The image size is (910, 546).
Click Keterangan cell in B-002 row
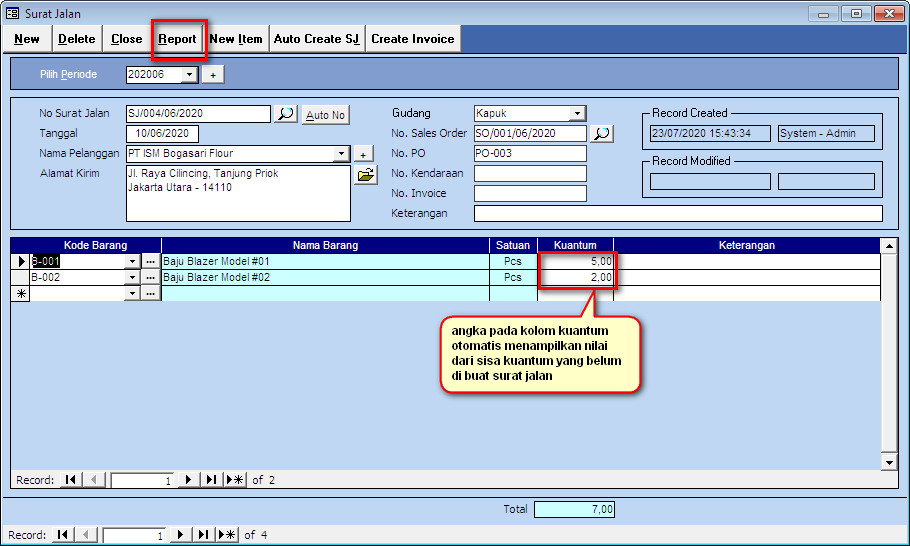click(x=747, y=277)
